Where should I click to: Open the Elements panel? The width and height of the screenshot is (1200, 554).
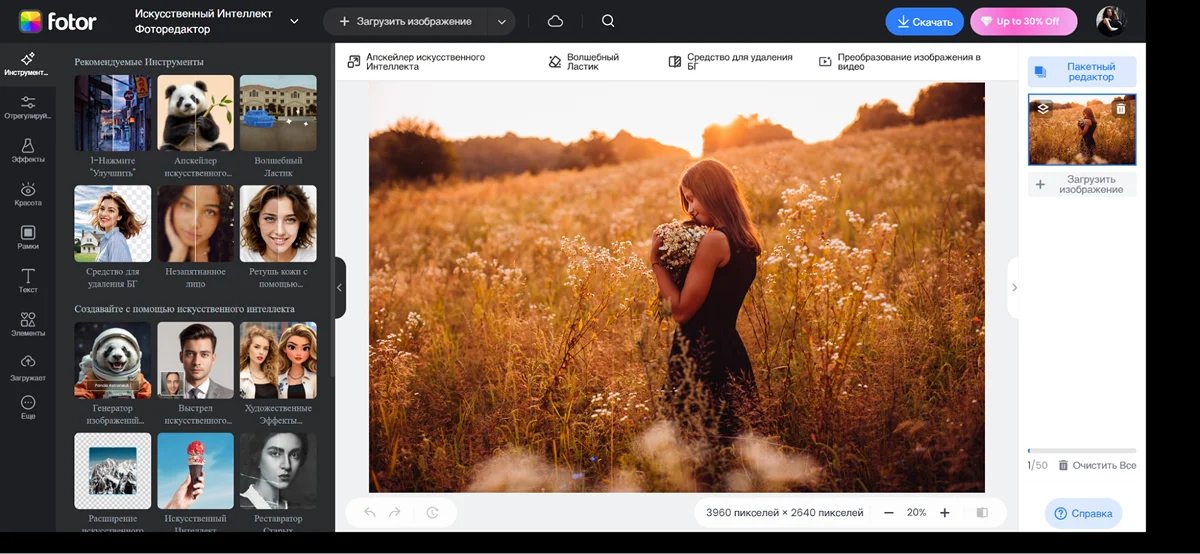(x=27, y=325)
